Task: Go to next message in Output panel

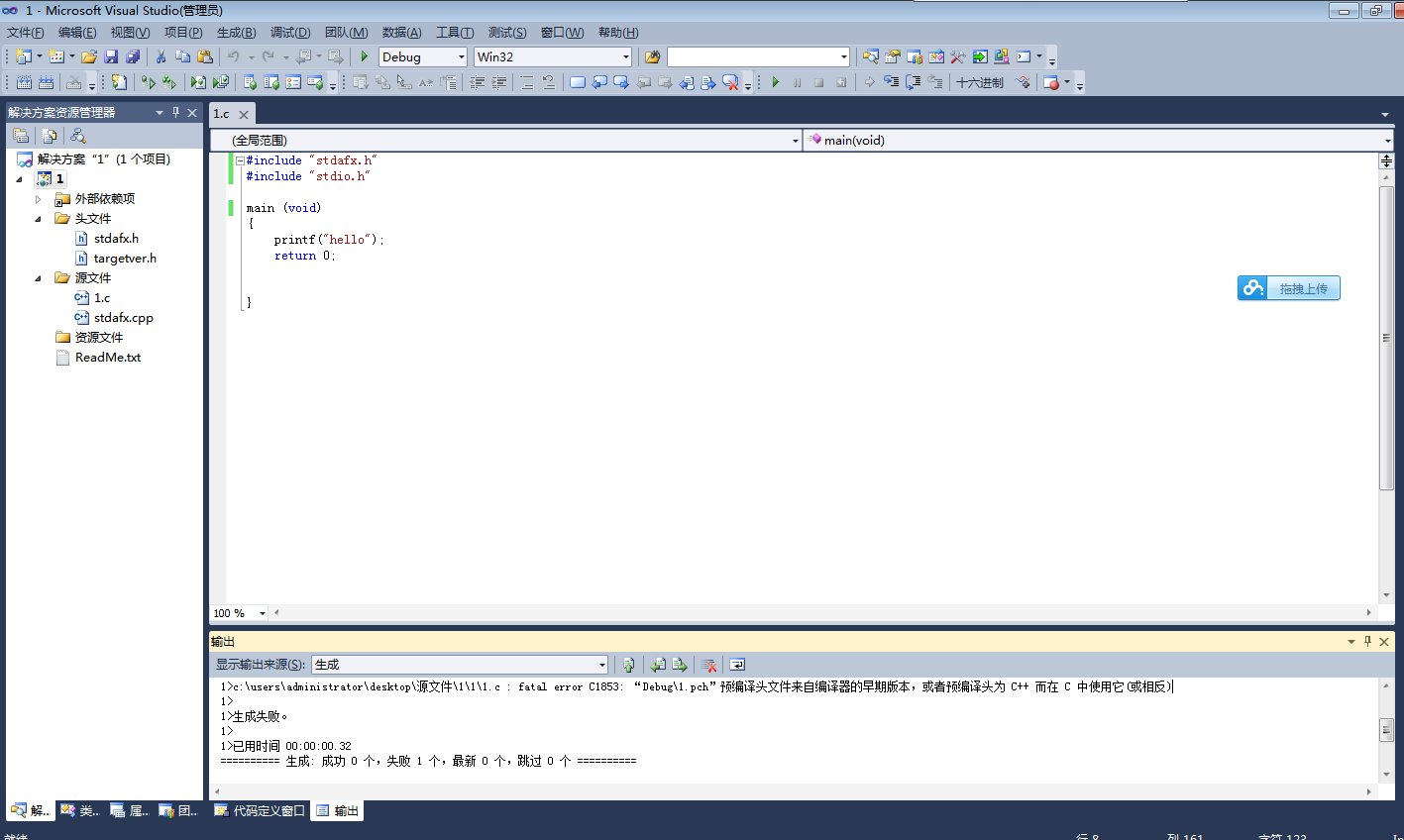Action: point(680,665)
